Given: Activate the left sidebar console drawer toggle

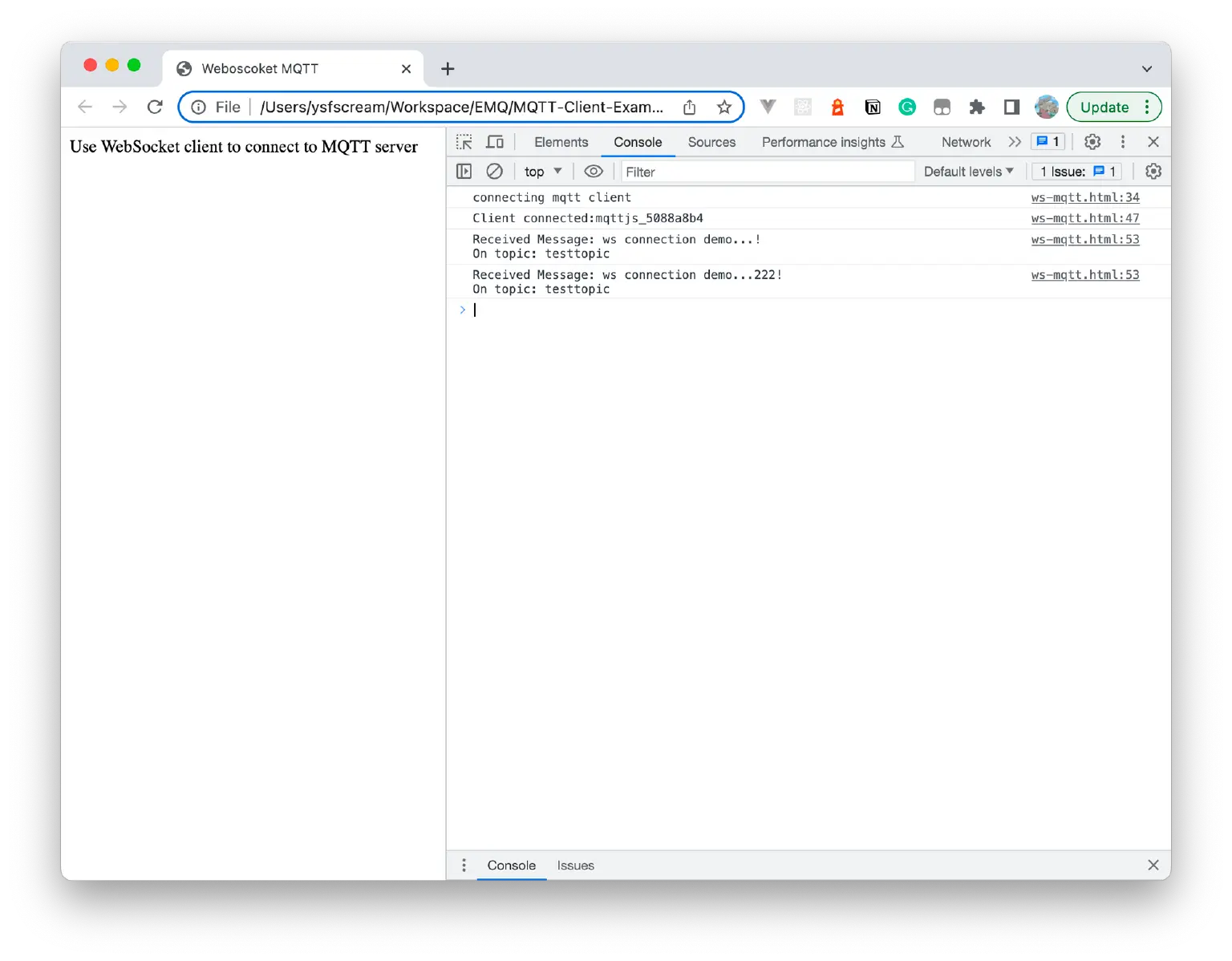Looking at the screenshot, I should tap(464, 171).
